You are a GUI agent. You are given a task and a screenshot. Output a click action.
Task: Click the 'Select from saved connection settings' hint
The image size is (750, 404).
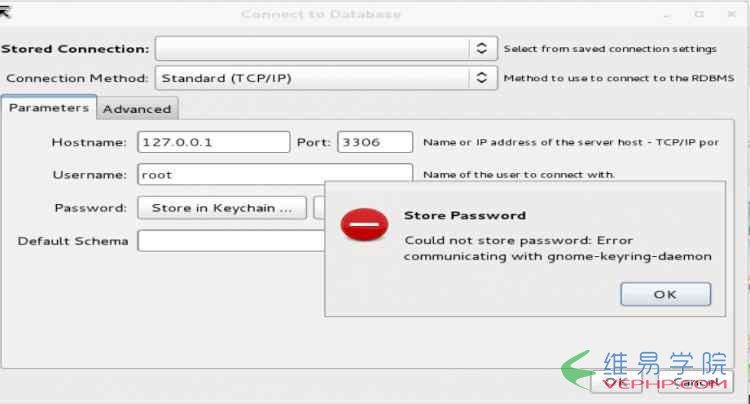610,49
